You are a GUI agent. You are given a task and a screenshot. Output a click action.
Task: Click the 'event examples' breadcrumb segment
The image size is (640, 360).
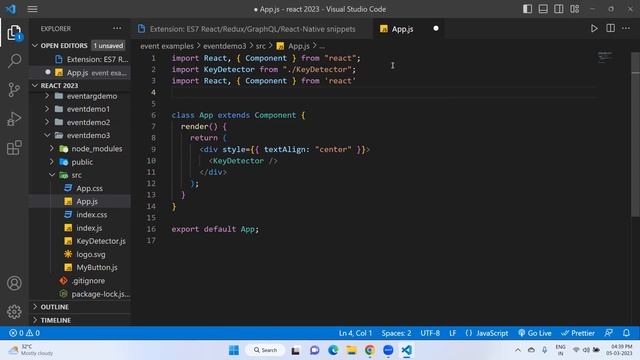[x=167, y=46]
